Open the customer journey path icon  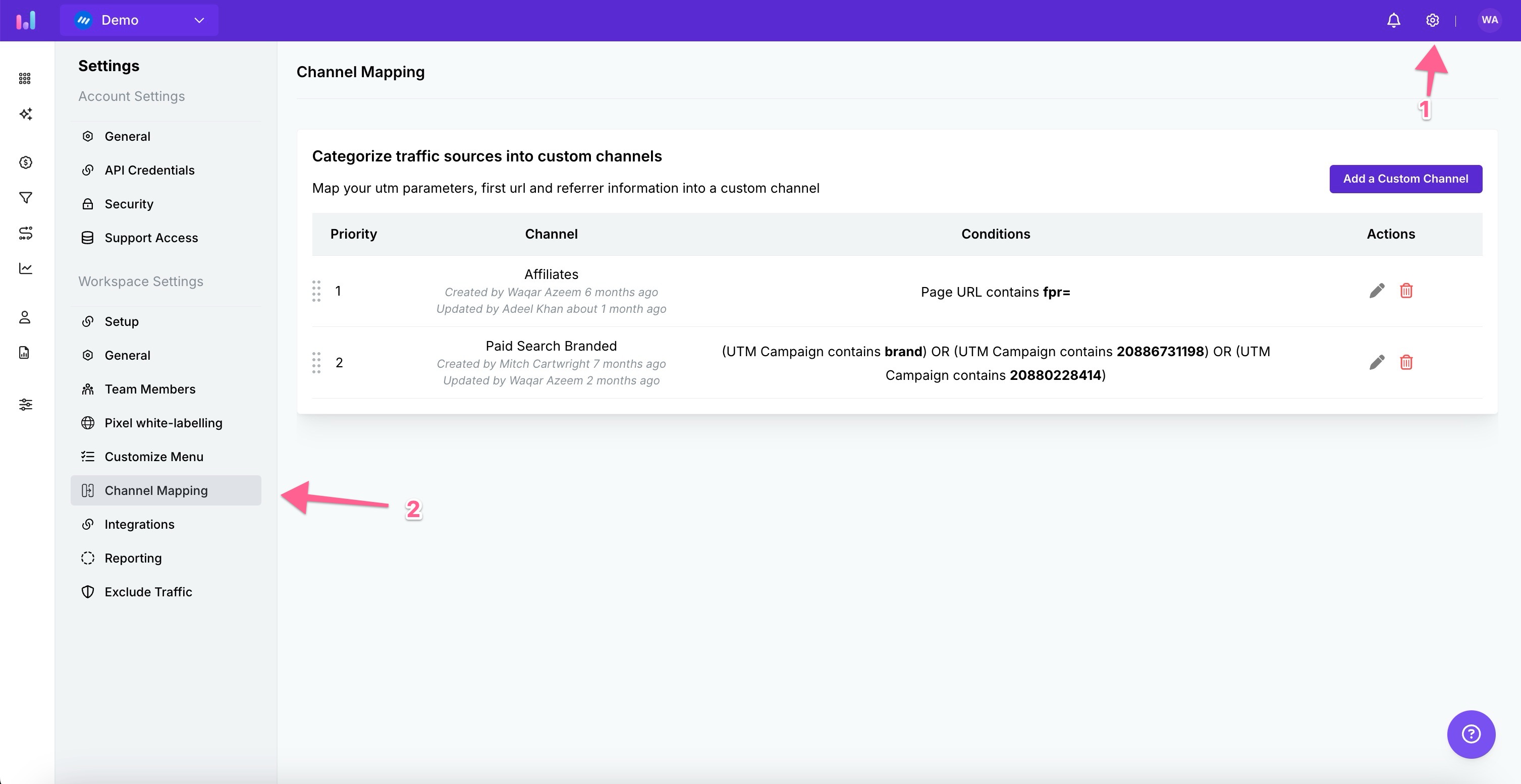25,233
